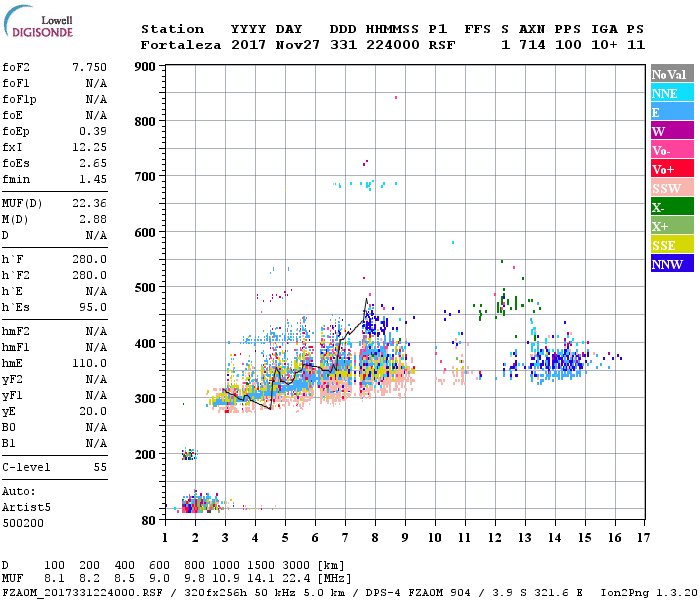
Task: Click the 17 MHz frequency axis label
Action: (x=643, y=538)
